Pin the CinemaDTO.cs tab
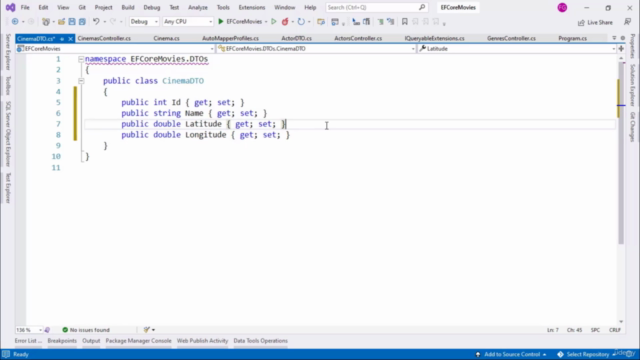Viewport: 640px width, 360px height. click(x=62, y=39)
